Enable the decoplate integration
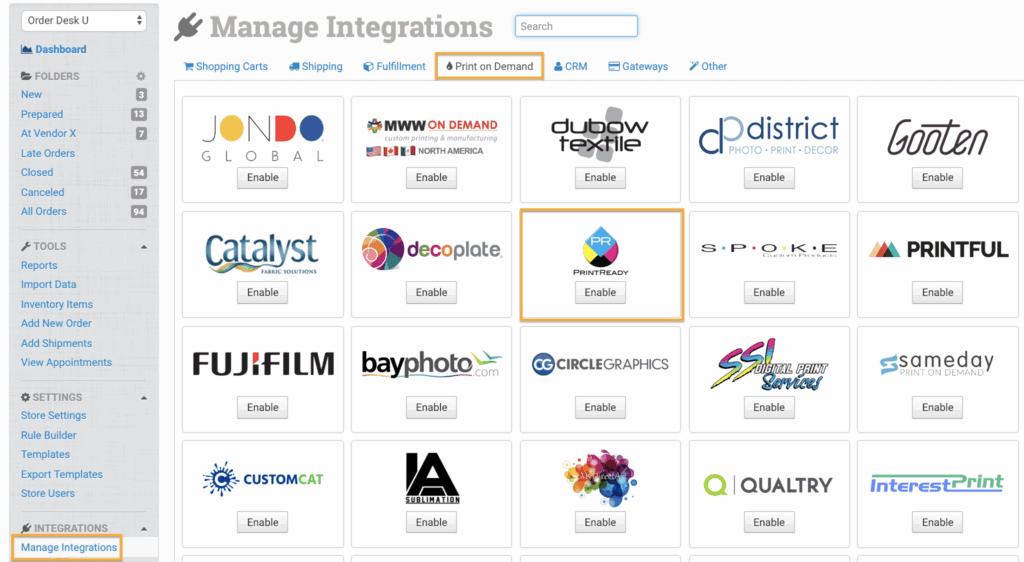Image resolution: width=1024 pixels, height=562 pixels. coord(431,292)
